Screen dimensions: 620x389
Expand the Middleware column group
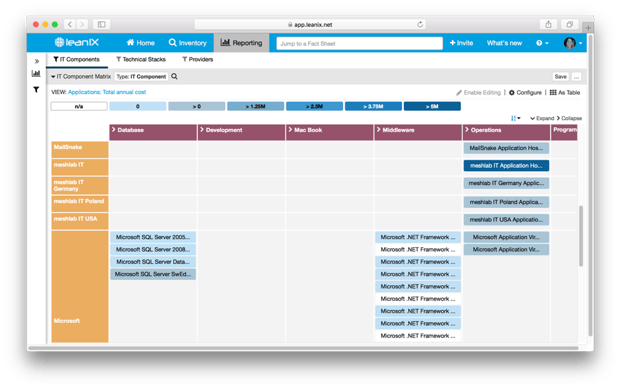379,130
